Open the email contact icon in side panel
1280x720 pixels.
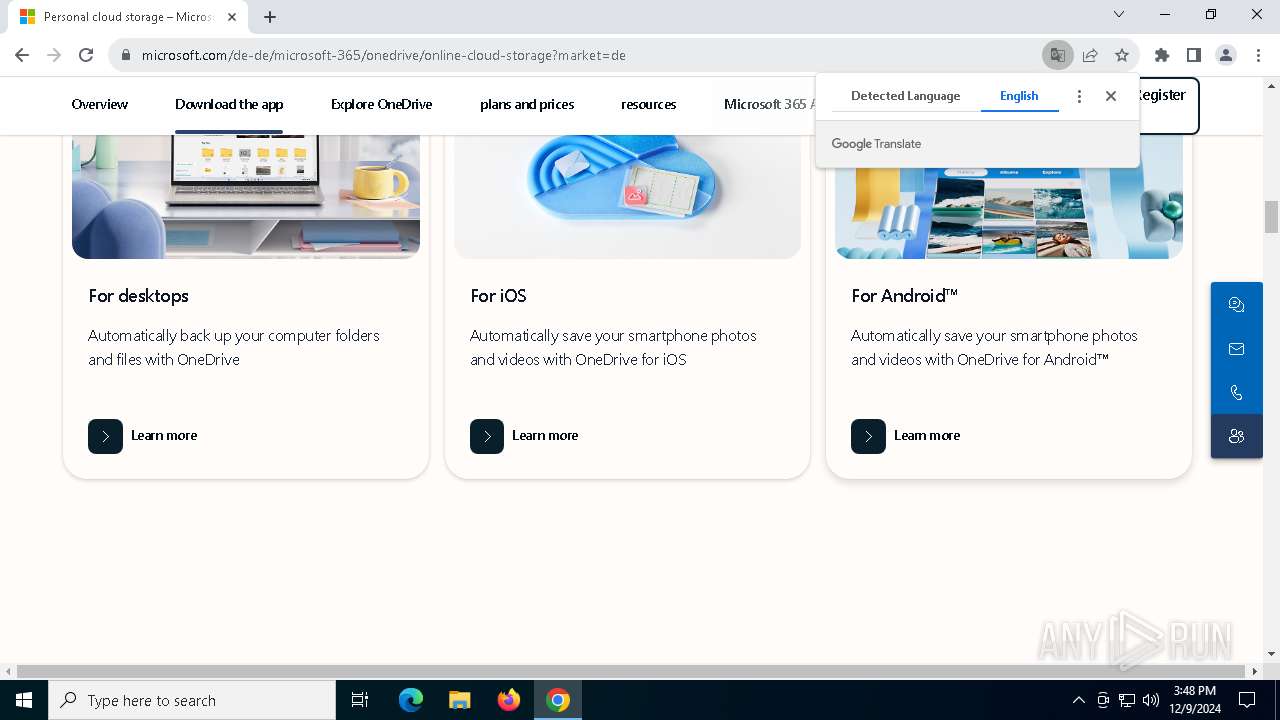pos(1237,349)
